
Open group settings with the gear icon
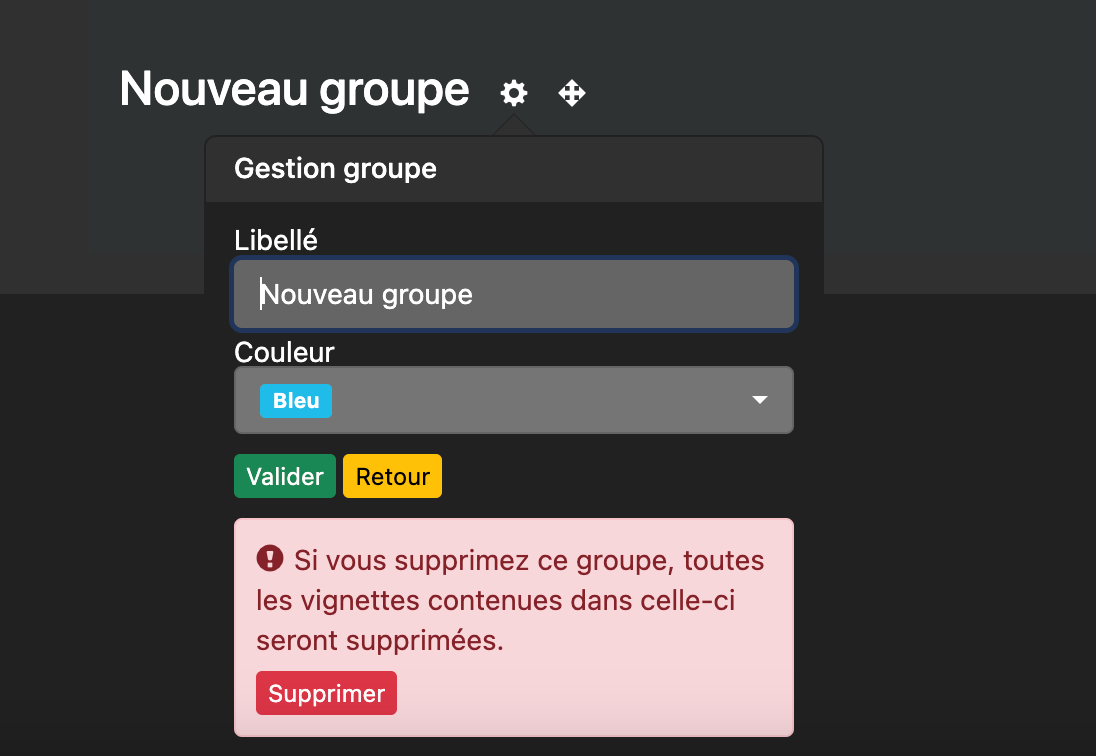pos(514,92)
